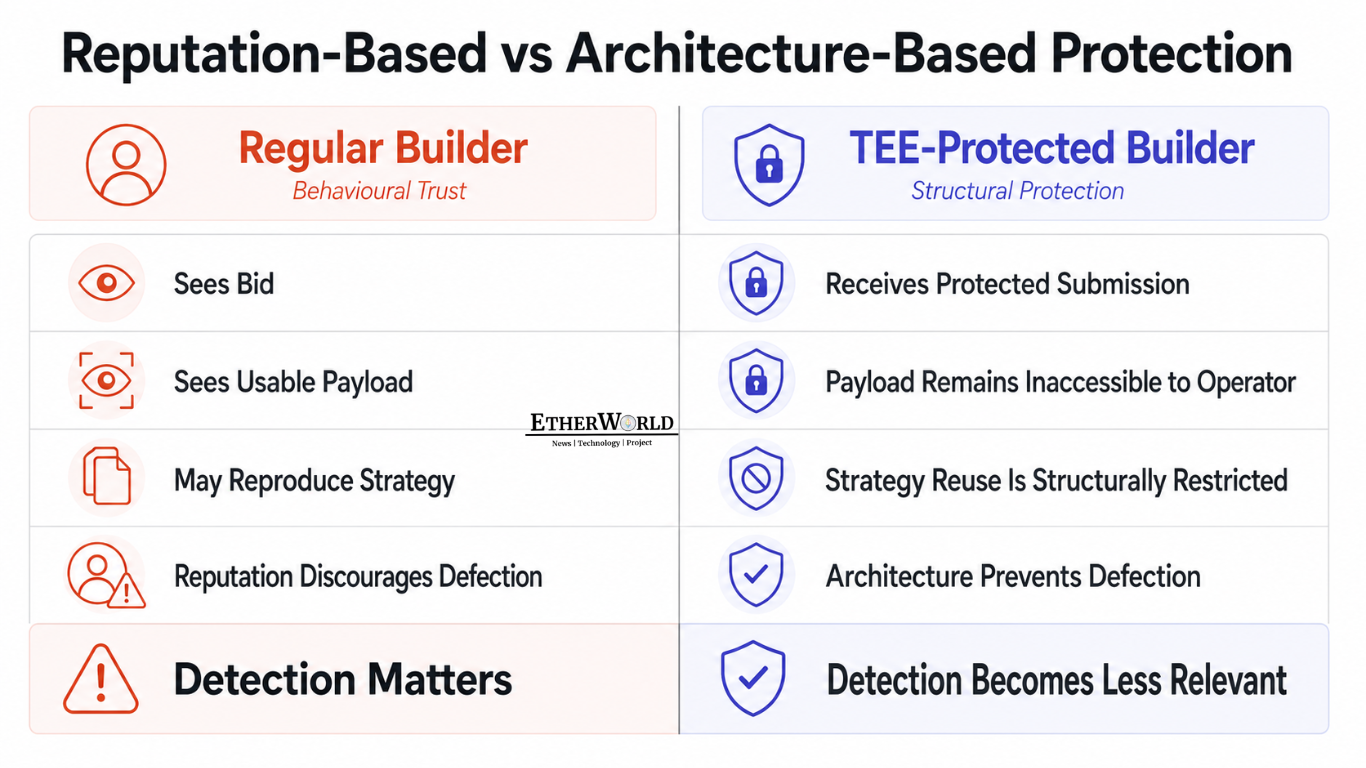Click the check shield beside Architecture Prevents Defection
This screenshot has height=768, width=1366.
coord(756,575)
